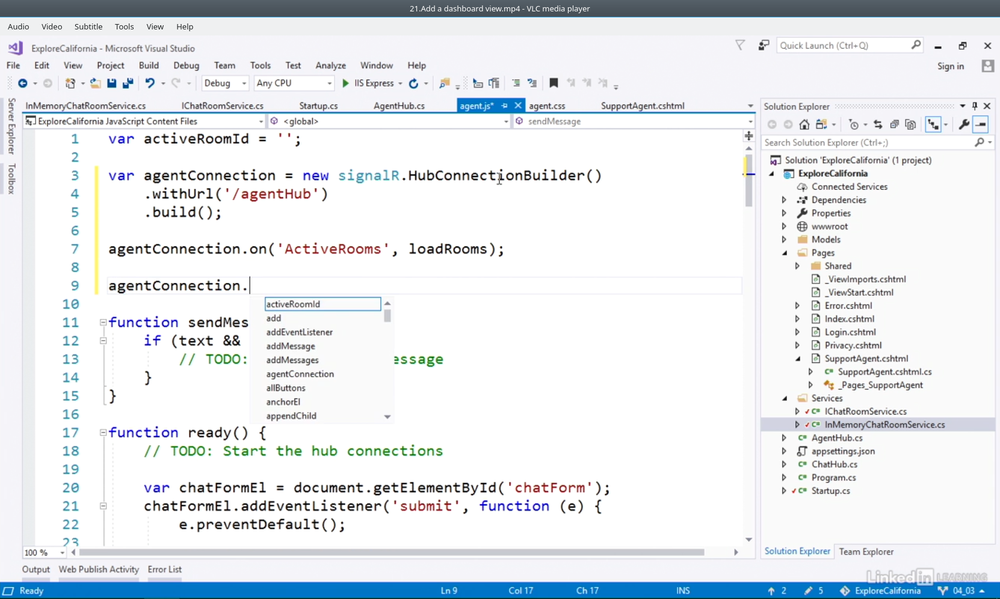1000x599 pixels.
Task: Open the Server Explorer side tab
Action: point(11,126)
